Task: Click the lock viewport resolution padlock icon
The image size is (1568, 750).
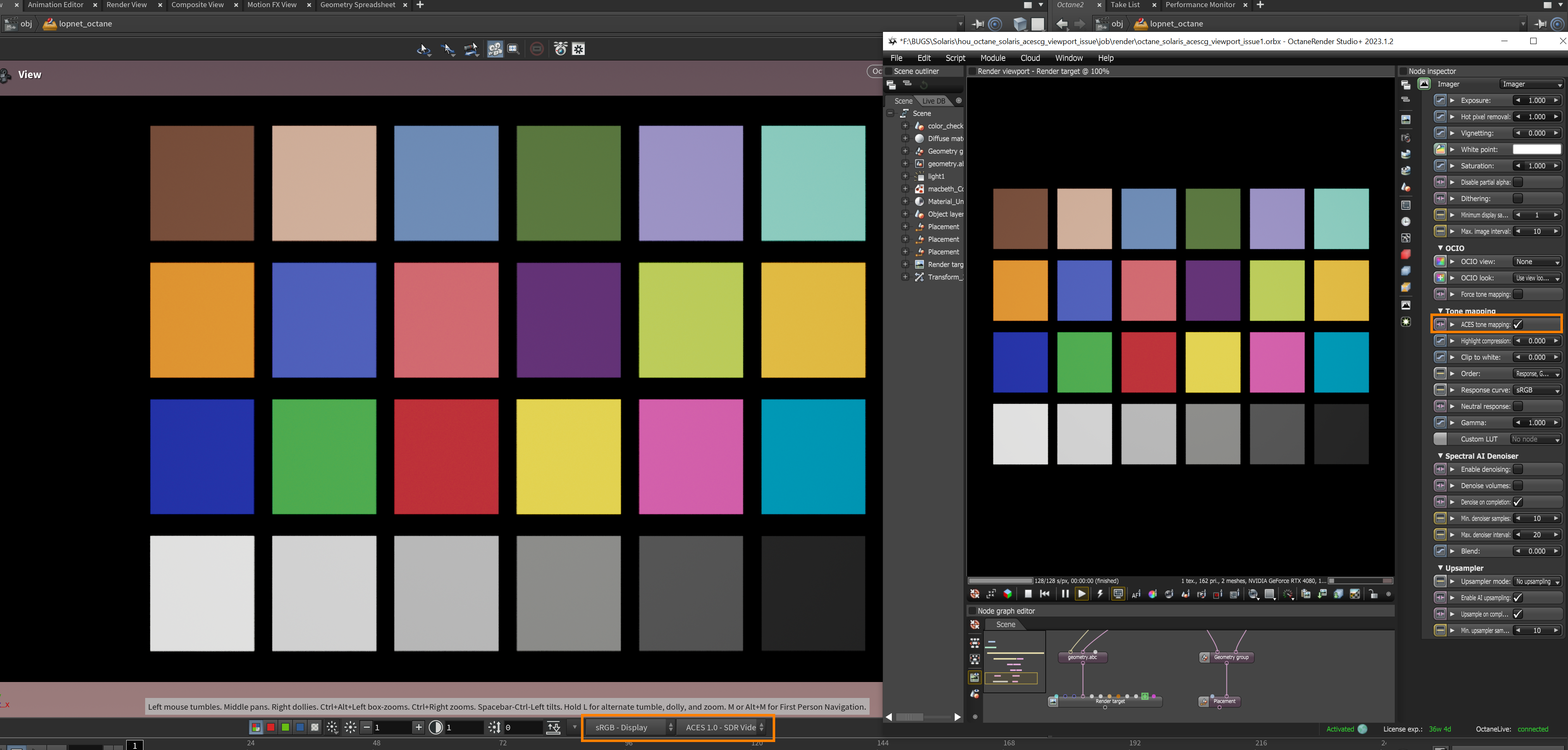Action: [x=1373, y=594]
